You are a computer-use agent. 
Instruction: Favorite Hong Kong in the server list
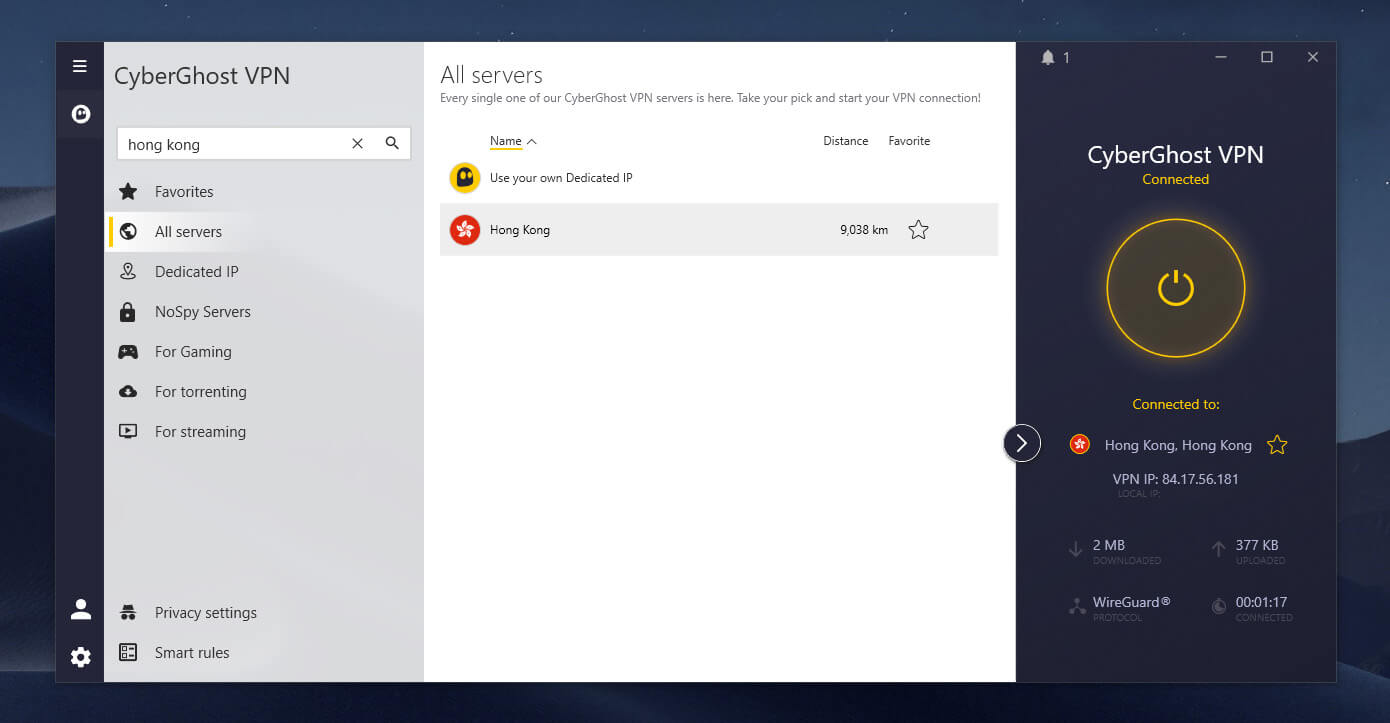point(918,230)
